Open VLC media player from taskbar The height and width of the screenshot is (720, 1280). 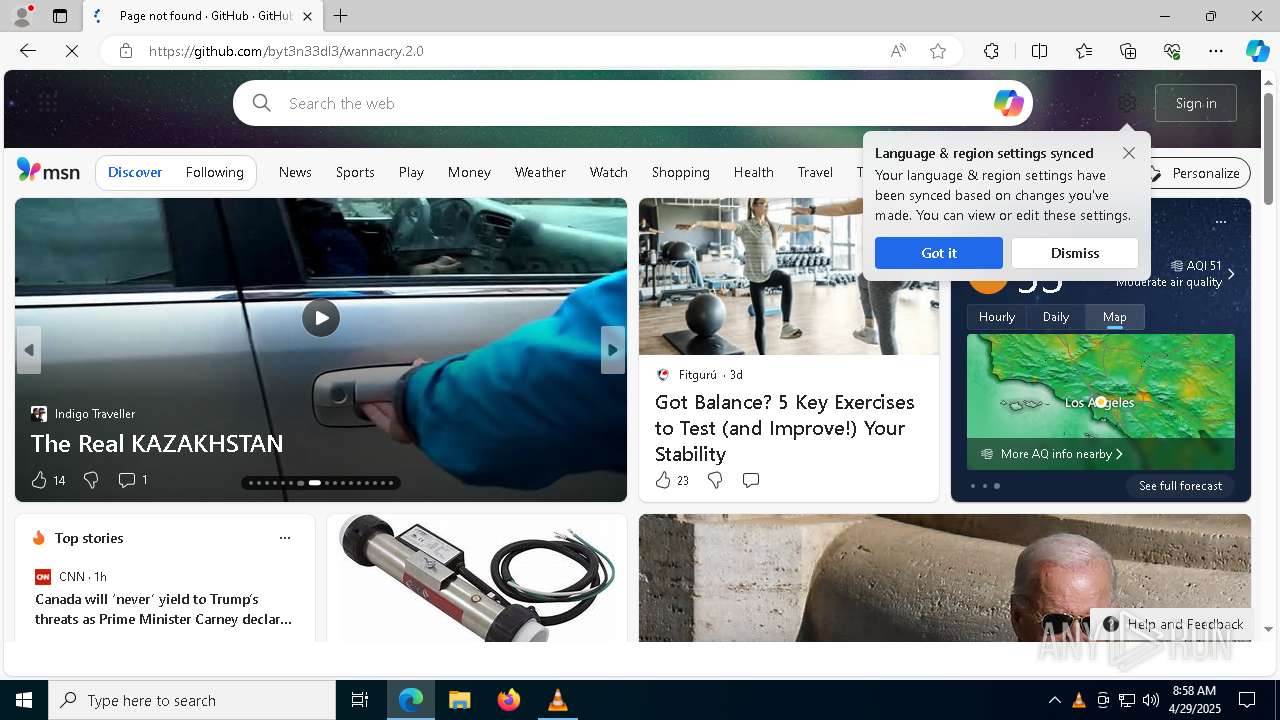[x=557, y=700]
